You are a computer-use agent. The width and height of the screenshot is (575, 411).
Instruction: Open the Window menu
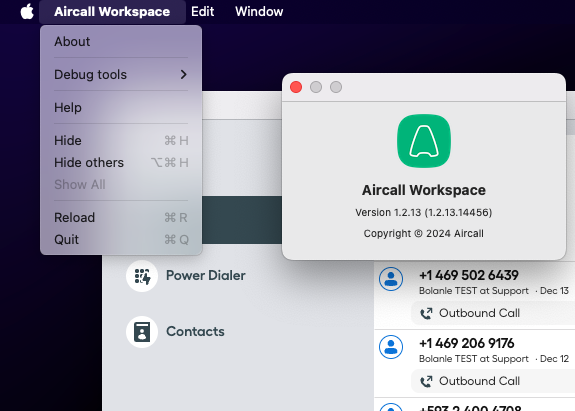tap(259, 11)
